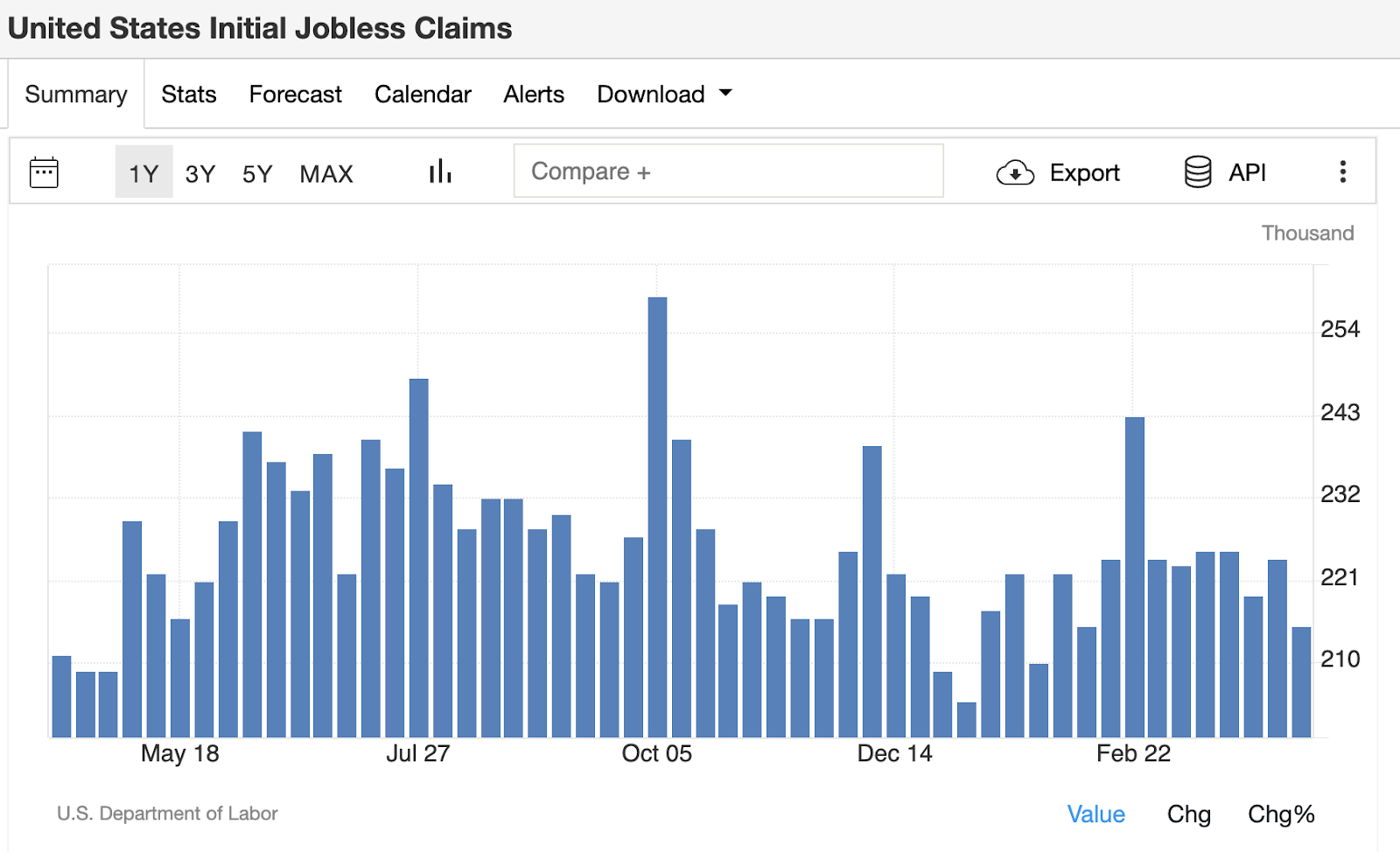1400x852 pixels.
Task: Switch to the Stats tab
Action: pos(189,94)
